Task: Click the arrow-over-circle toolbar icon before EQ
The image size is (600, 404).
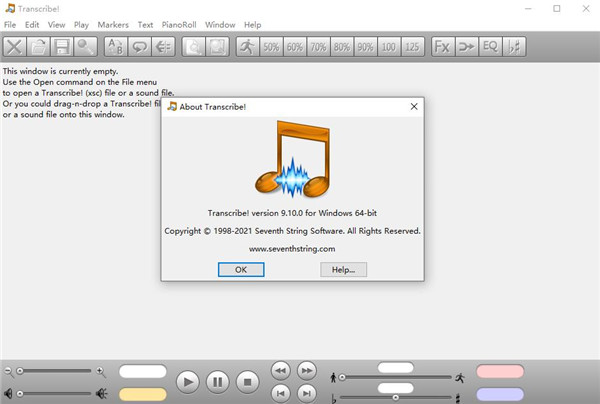Action: [467, 47]
